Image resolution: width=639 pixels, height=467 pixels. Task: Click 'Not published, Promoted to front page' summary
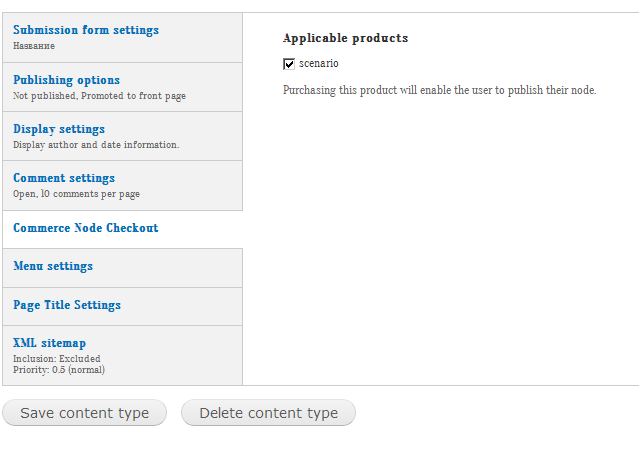(x=99, y=96)
